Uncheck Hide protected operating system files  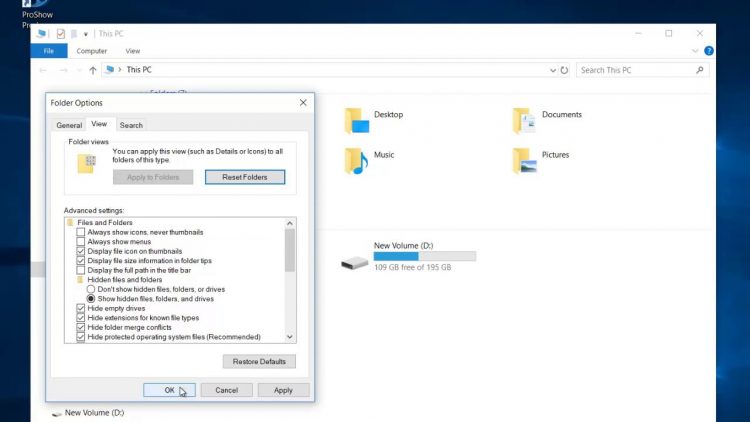(x=81, y=337)
